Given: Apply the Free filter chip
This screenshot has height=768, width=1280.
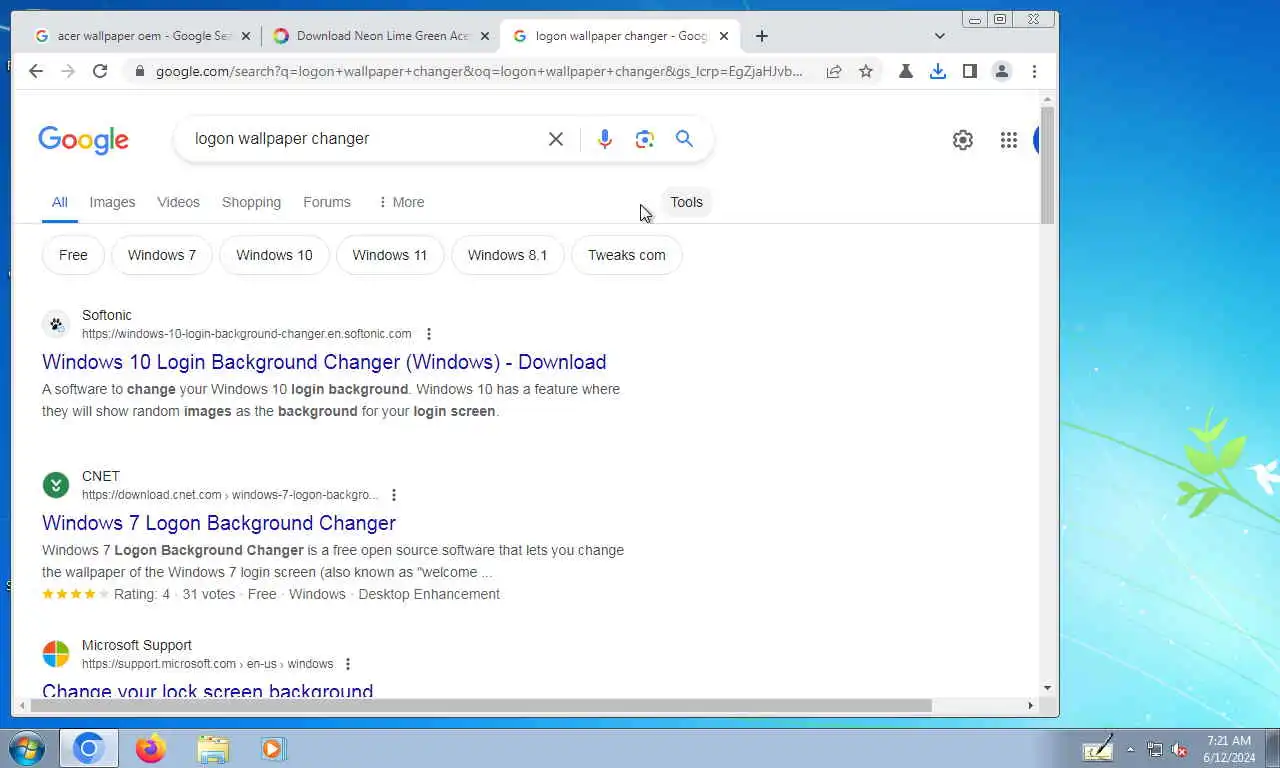Looking at the screenshot, I should click(x=73, y=255).
